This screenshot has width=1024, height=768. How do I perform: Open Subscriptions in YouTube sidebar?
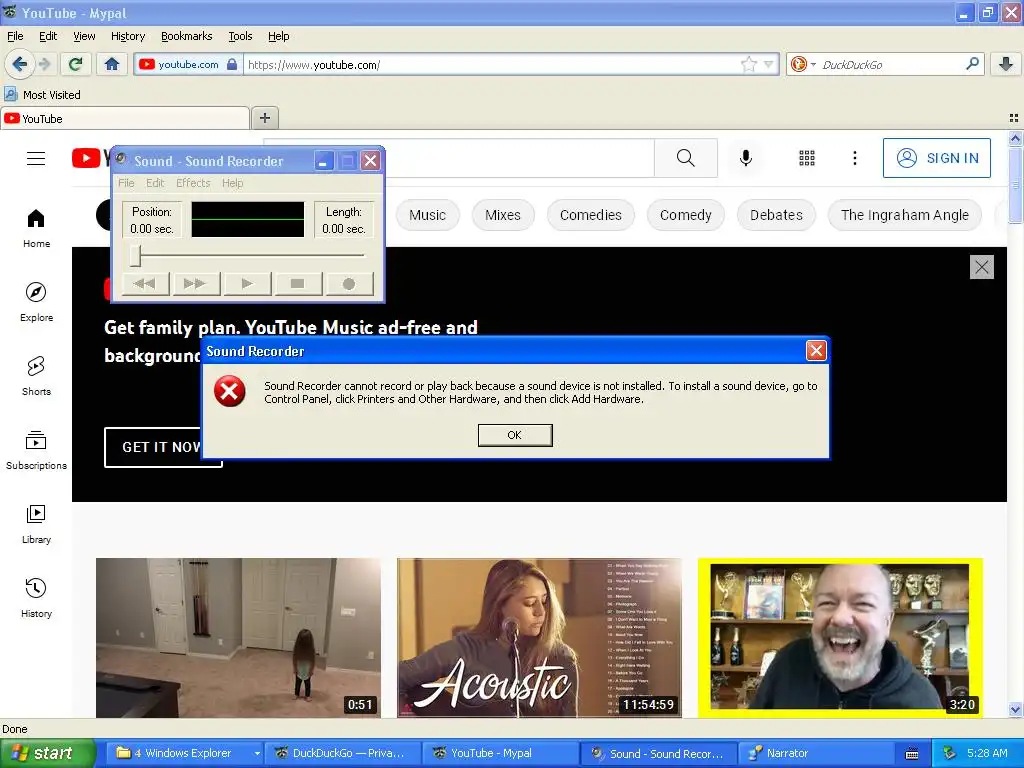37,450
